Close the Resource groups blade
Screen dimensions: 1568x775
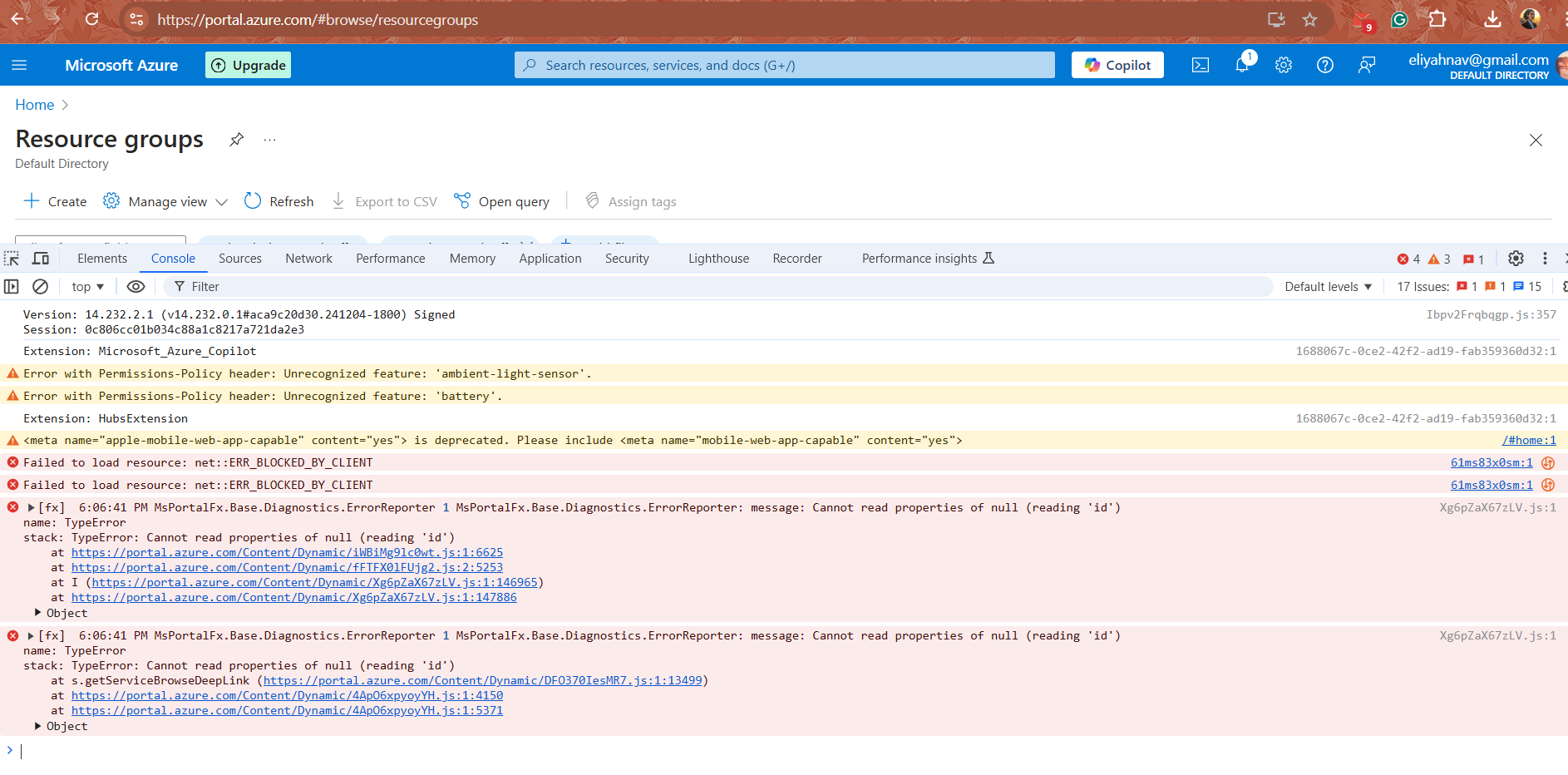point(1536,141)
